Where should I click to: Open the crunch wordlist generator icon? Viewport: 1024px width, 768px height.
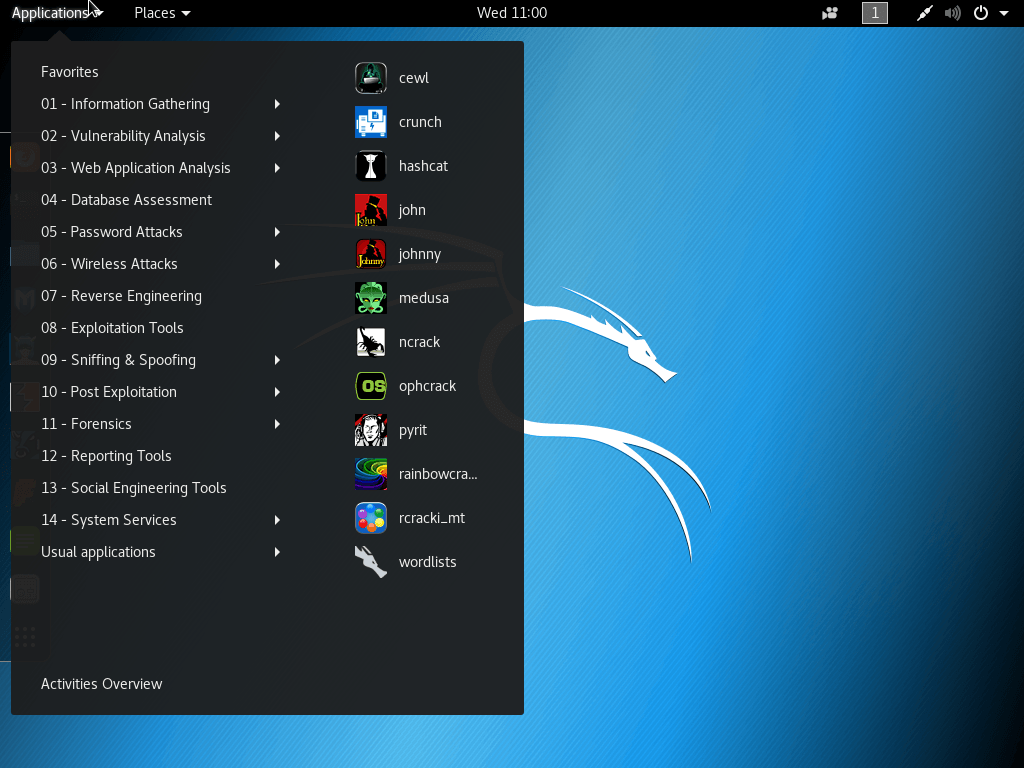coord(370,122)
